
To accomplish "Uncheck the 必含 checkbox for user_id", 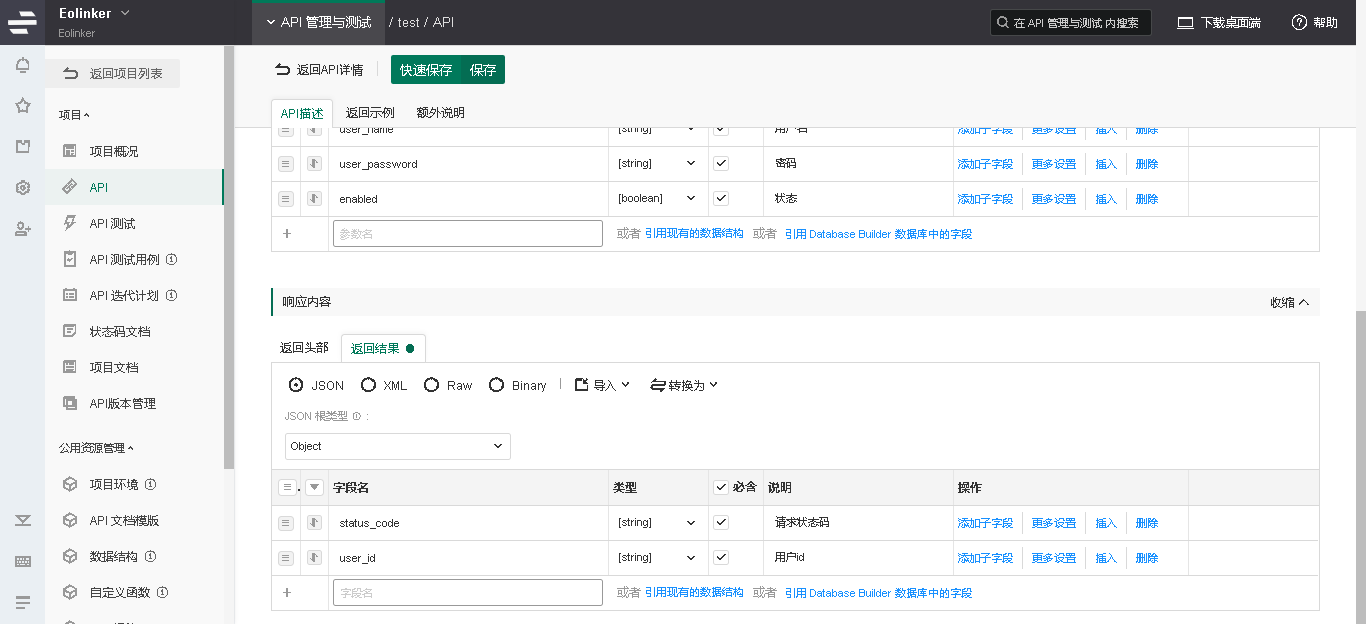I will [721, 557].
